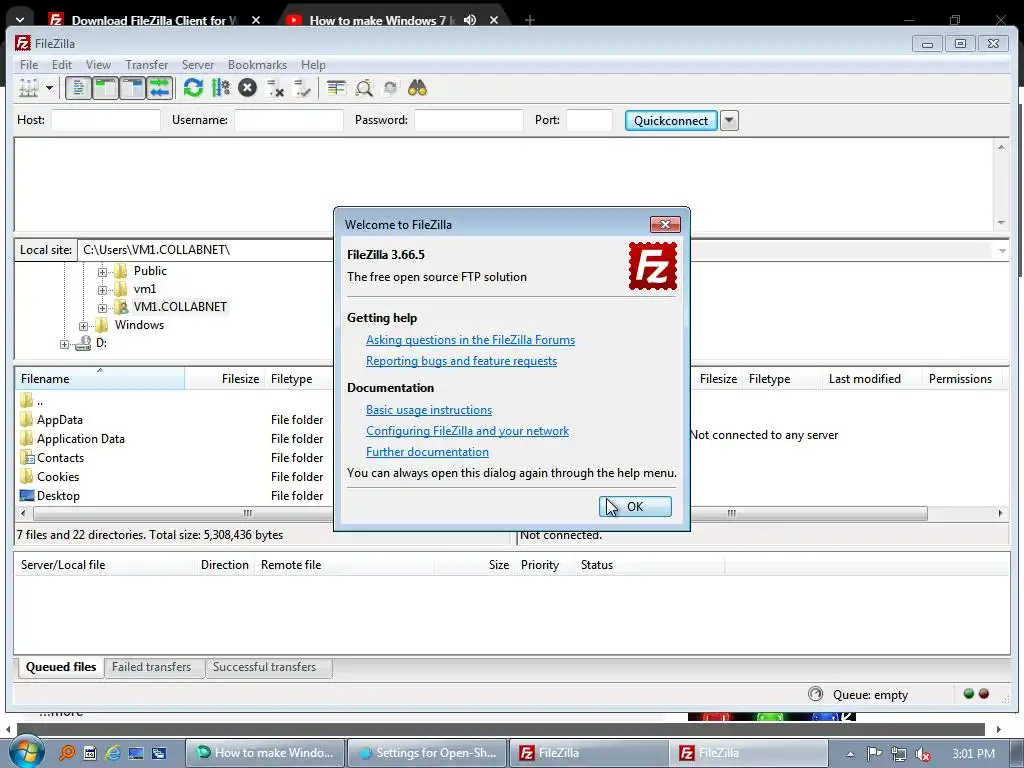Expand the Windows folder tree node
Viewport: 1024px width, 768px height.
coord(83,326)
